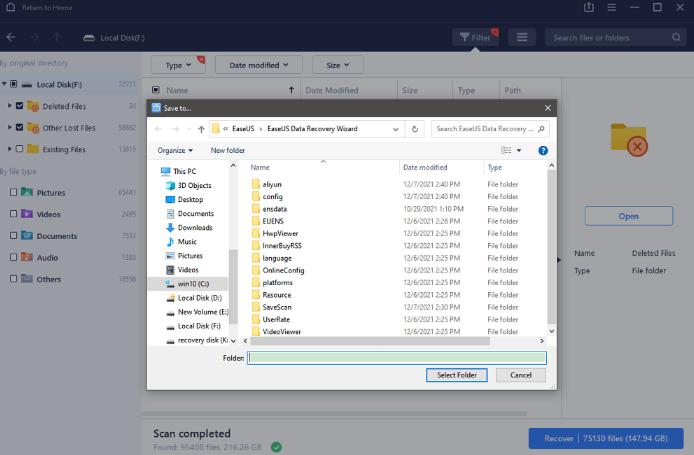Check the Existing Files checkbox
The image size is (694, 455).
pos(19,149)
